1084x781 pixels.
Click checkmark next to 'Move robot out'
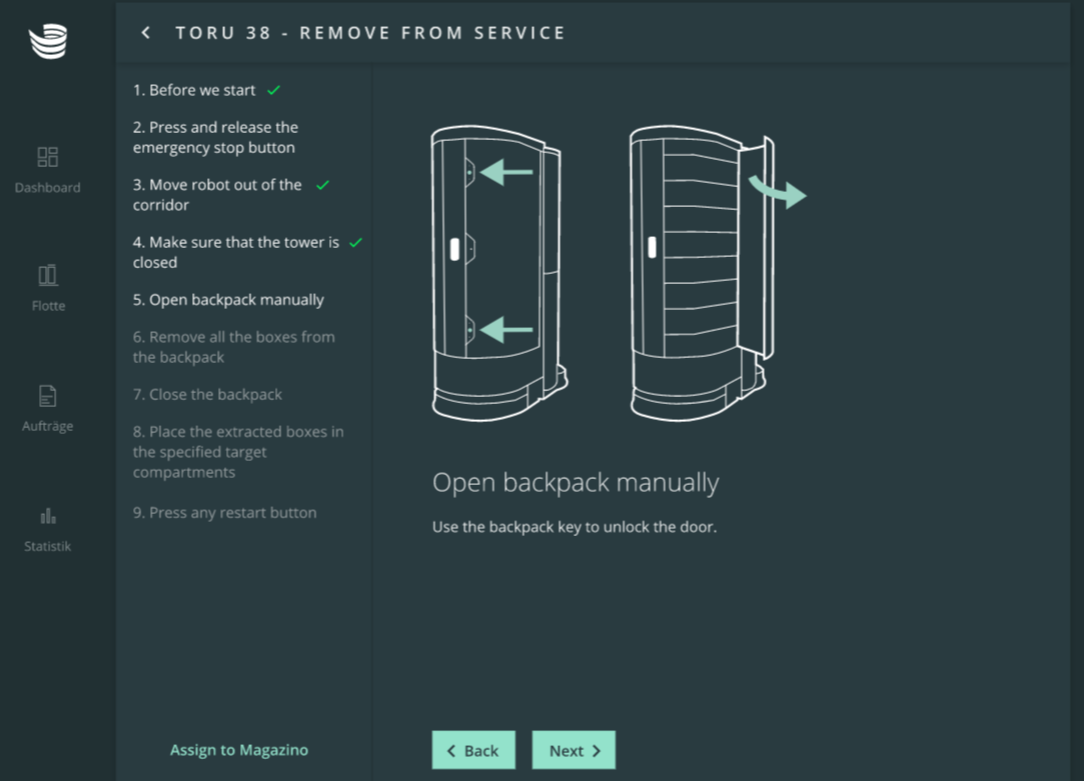click(322, 185)
